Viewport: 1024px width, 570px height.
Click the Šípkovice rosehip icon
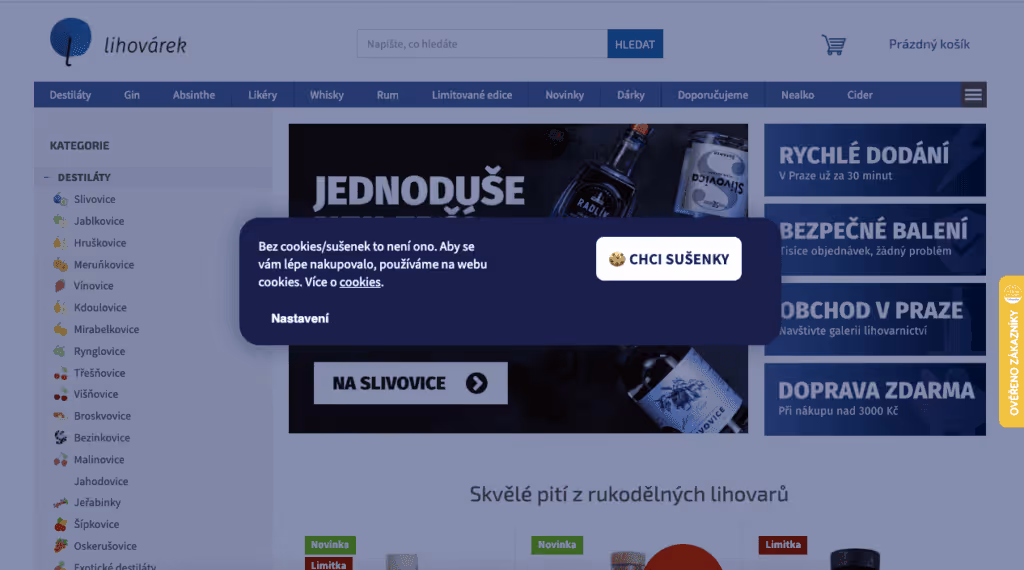coord(60,524)
